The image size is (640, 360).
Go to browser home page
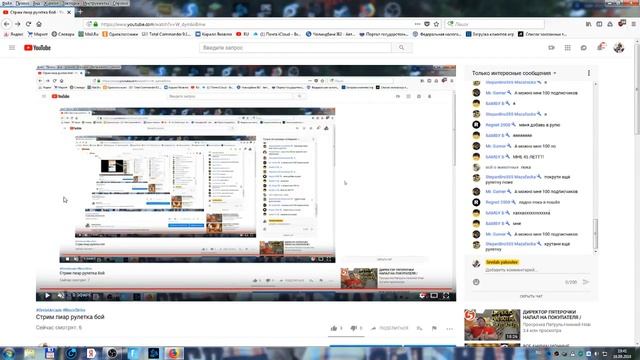tap(39, 24)
